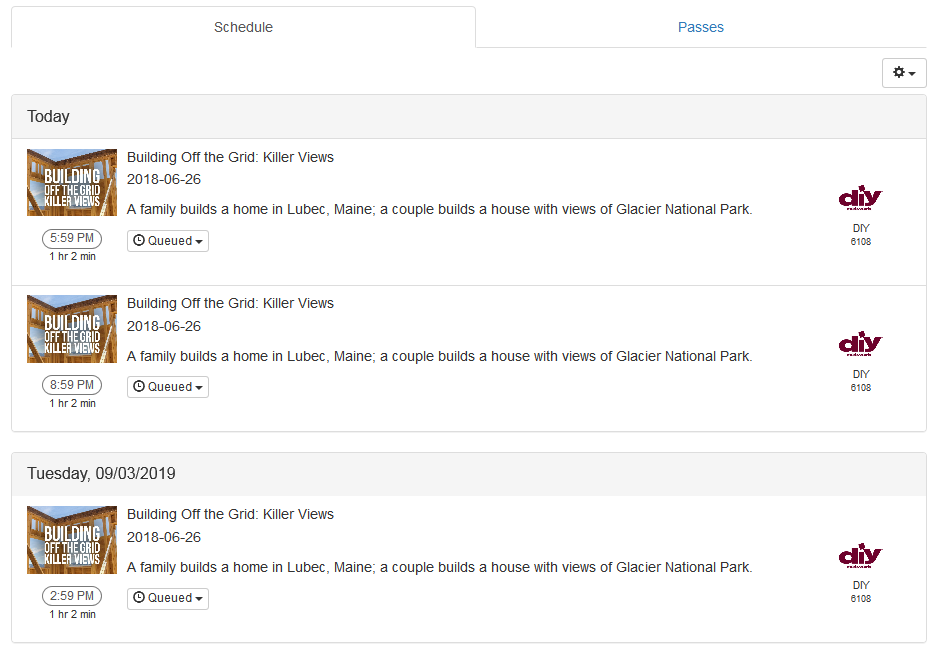
Task: Click the Today section header
Action: point(48,116)
